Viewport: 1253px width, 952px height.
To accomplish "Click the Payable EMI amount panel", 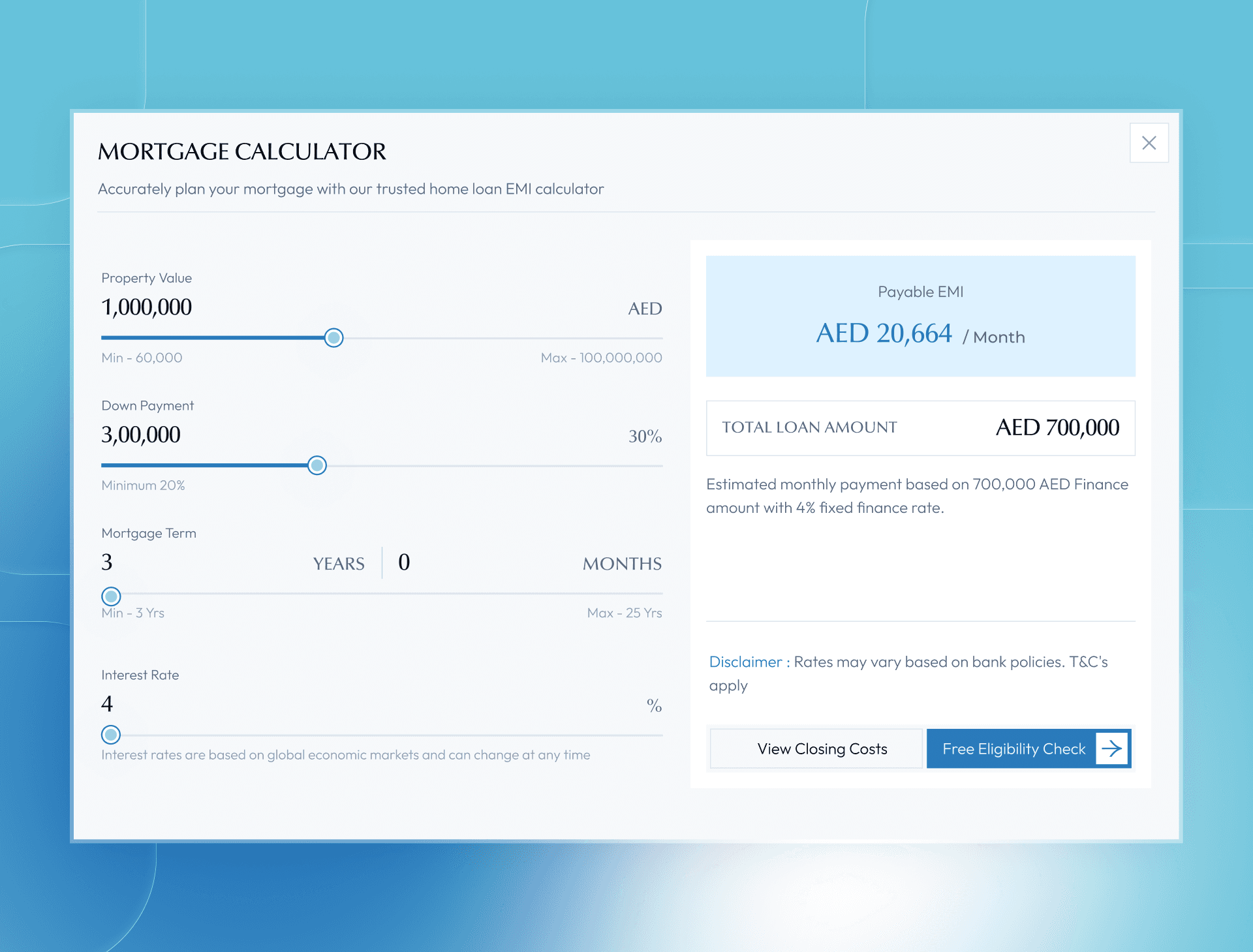I will click(x=920, y=316).
